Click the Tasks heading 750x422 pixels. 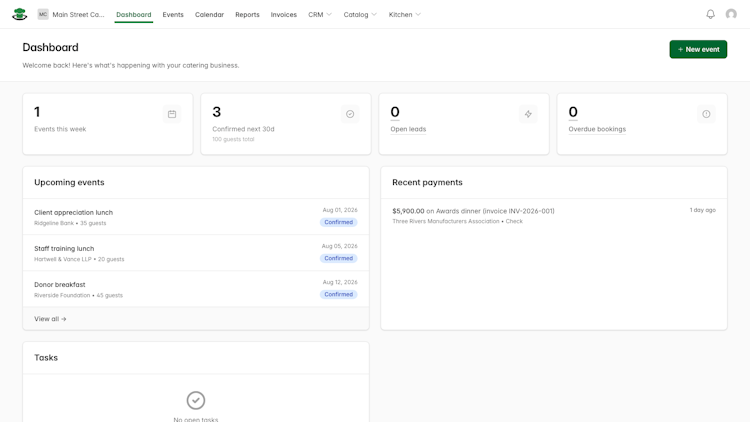(x=46, y=358)
